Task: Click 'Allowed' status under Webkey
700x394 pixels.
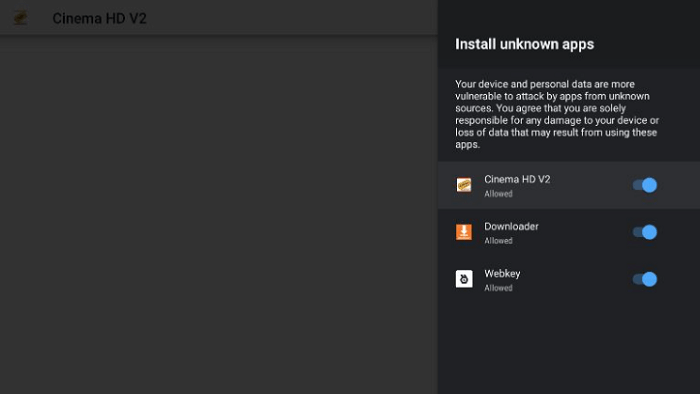Action: pyautogui.click(x=498, y=288)
